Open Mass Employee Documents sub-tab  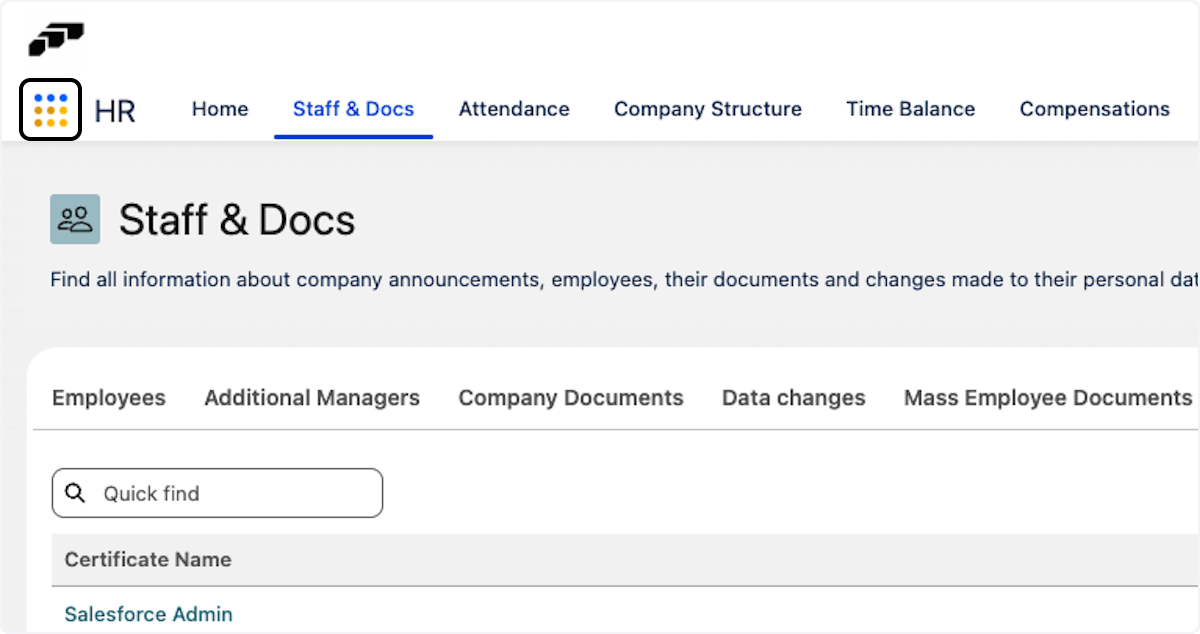1048,398
